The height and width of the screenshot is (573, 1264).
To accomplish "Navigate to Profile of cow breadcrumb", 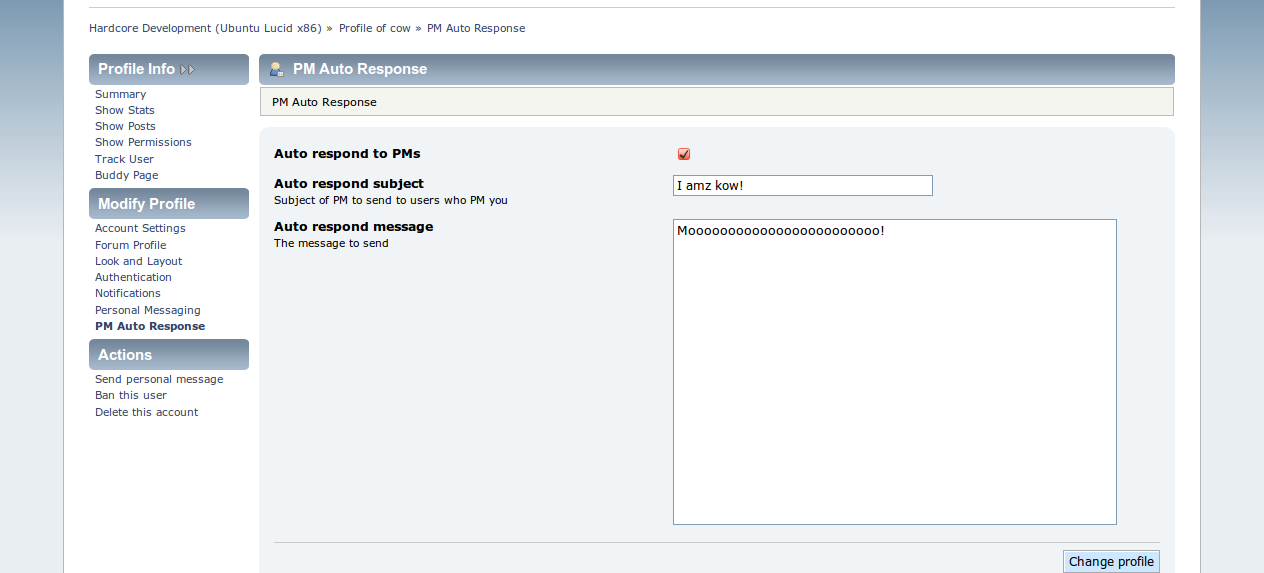I will (374, 28).
